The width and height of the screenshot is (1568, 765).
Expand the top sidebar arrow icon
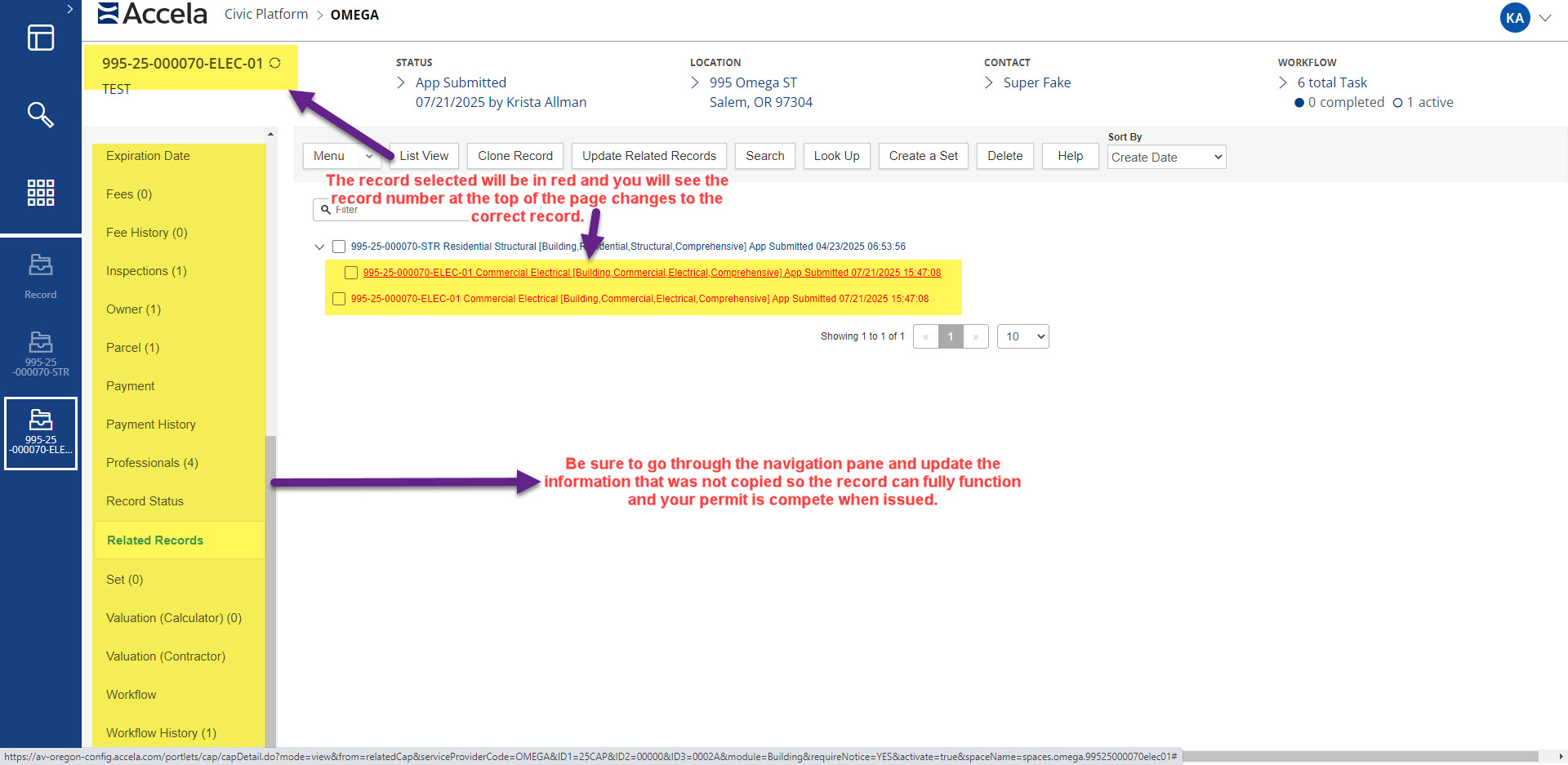click(69, 9)
